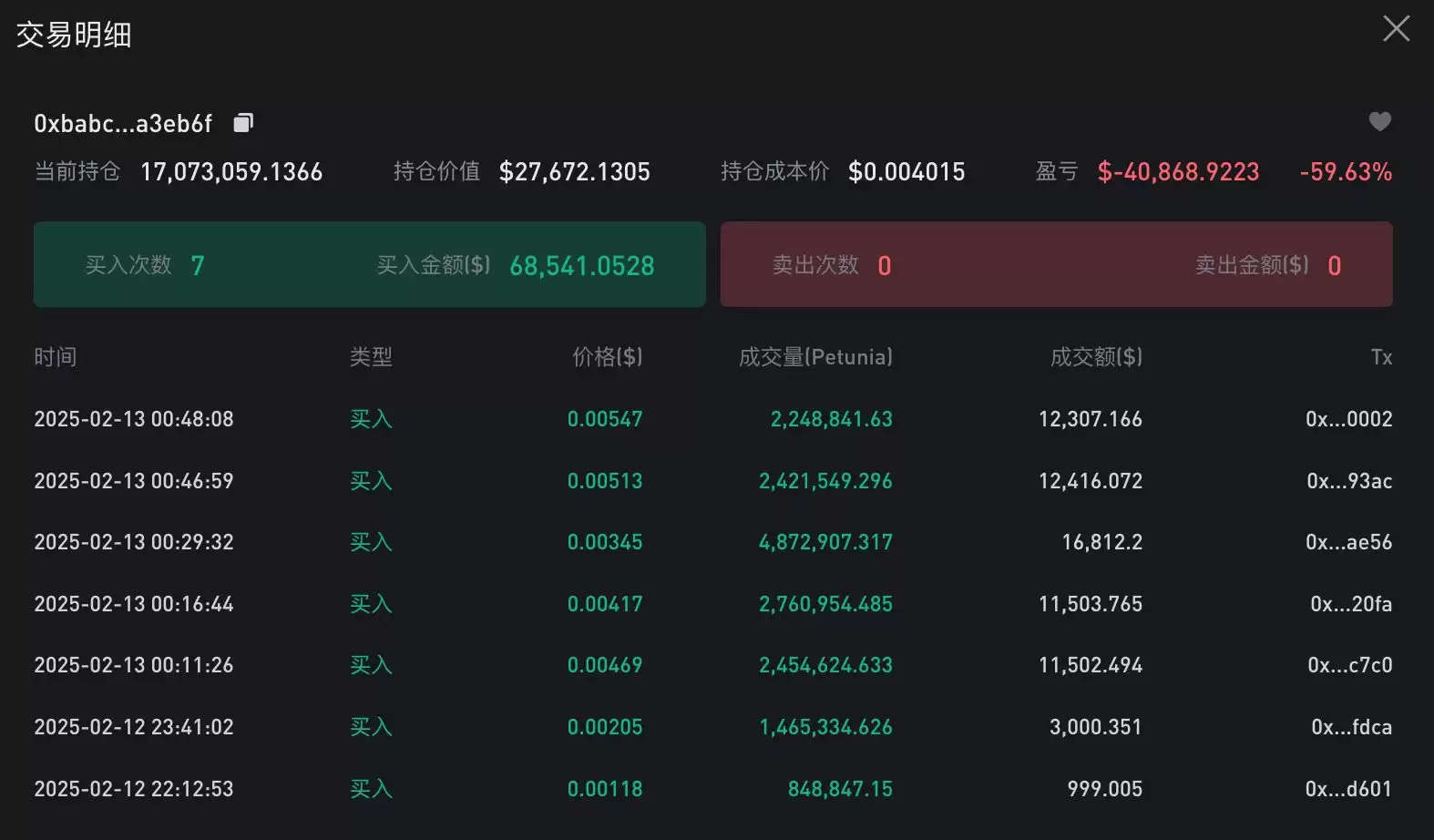Image resolution: width=1434 pixels, height=840 pixels.
Task: Select the red 卖出次数 summary panel
Action: tap(1056, 264)
